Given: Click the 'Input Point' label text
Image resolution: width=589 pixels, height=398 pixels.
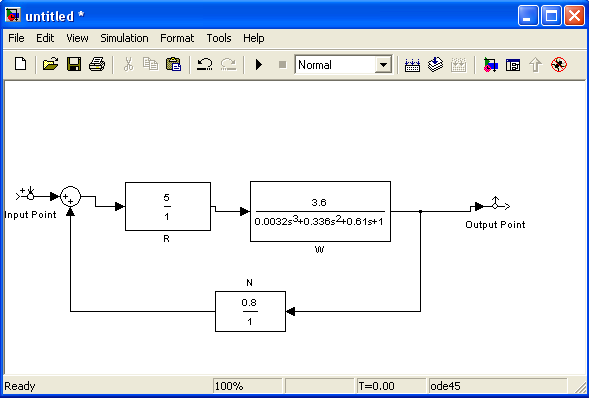Looking at the screenshot, I should tap(30, 215).
